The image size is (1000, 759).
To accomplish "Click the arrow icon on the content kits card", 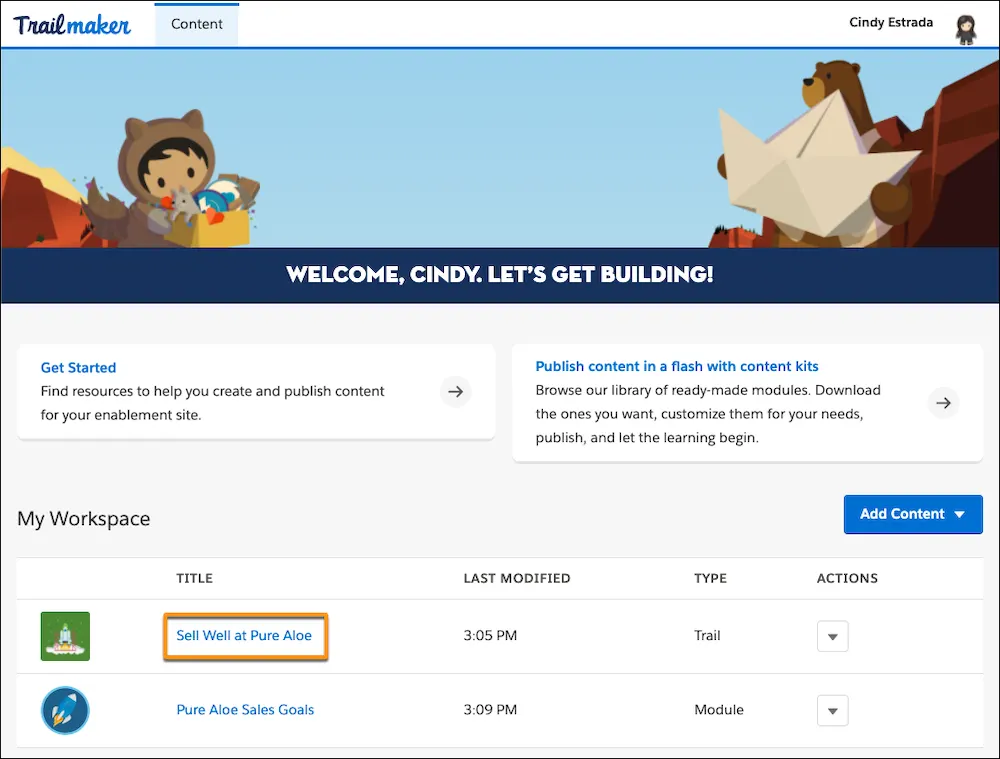I will pyautogui.click(x=943, y=403).
